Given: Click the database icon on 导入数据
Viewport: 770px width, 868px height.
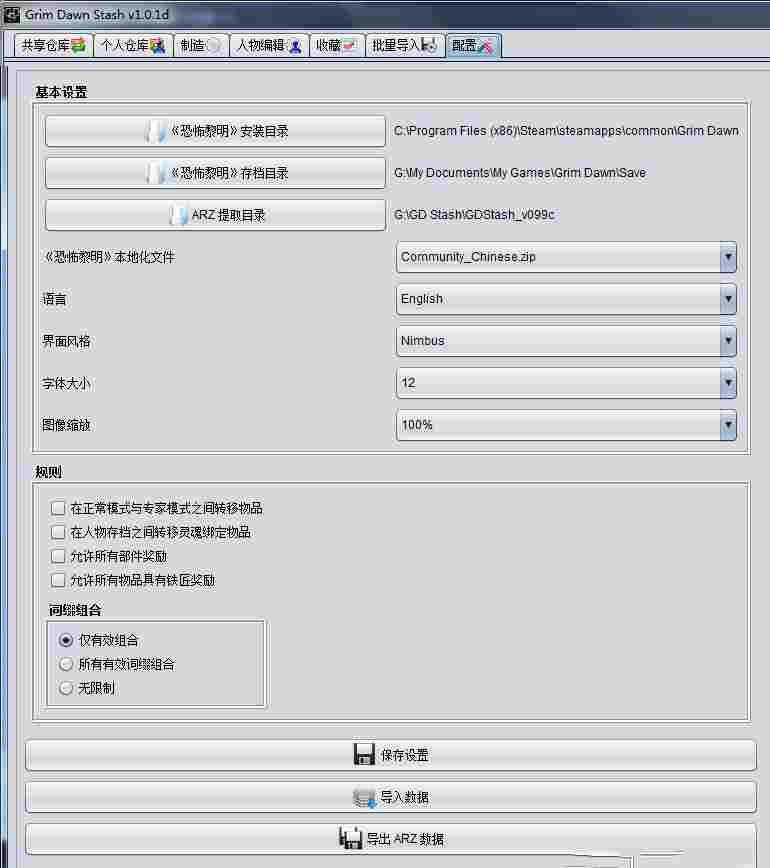Looking at the screenshot, I should pos(365,797).
